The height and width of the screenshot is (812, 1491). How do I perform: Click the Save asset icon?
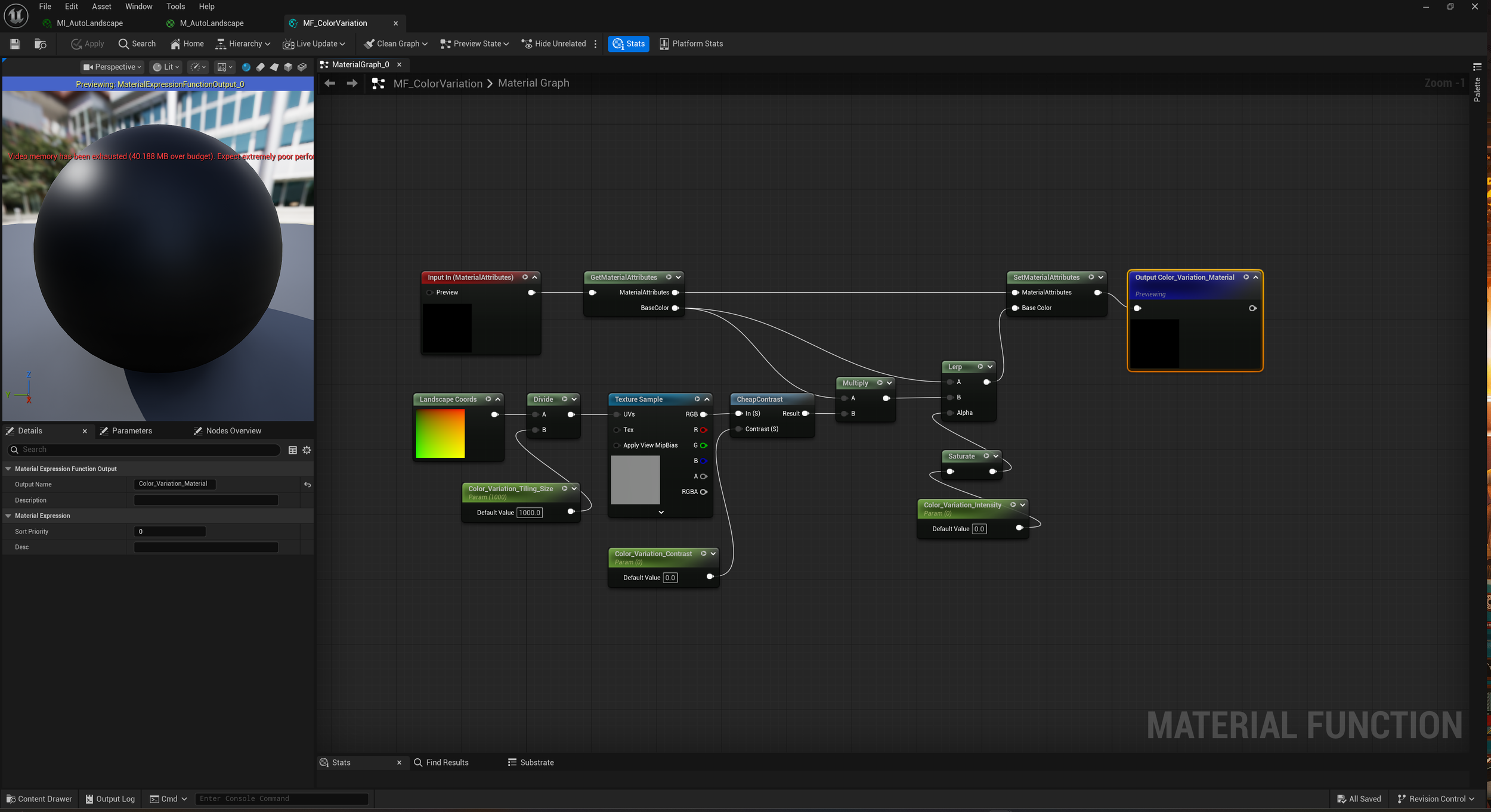tap(15, 44)
